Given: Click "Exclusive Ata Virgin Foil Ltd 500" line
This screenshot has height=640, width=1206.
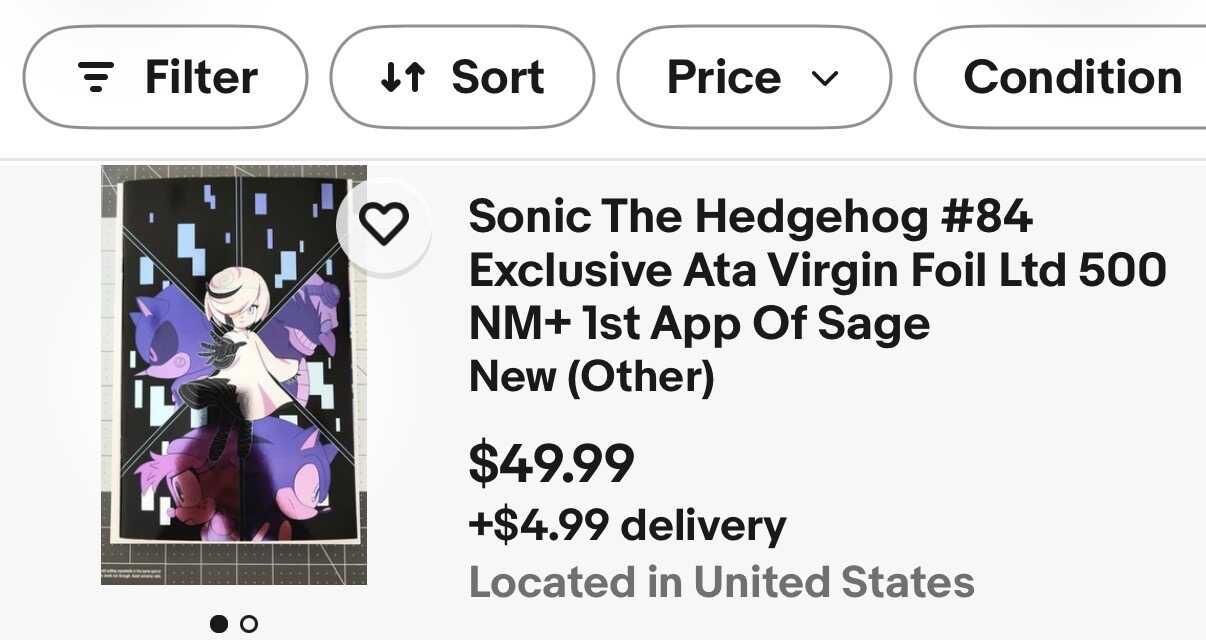Looking at the screenshot, I should (x=817, y=270).
